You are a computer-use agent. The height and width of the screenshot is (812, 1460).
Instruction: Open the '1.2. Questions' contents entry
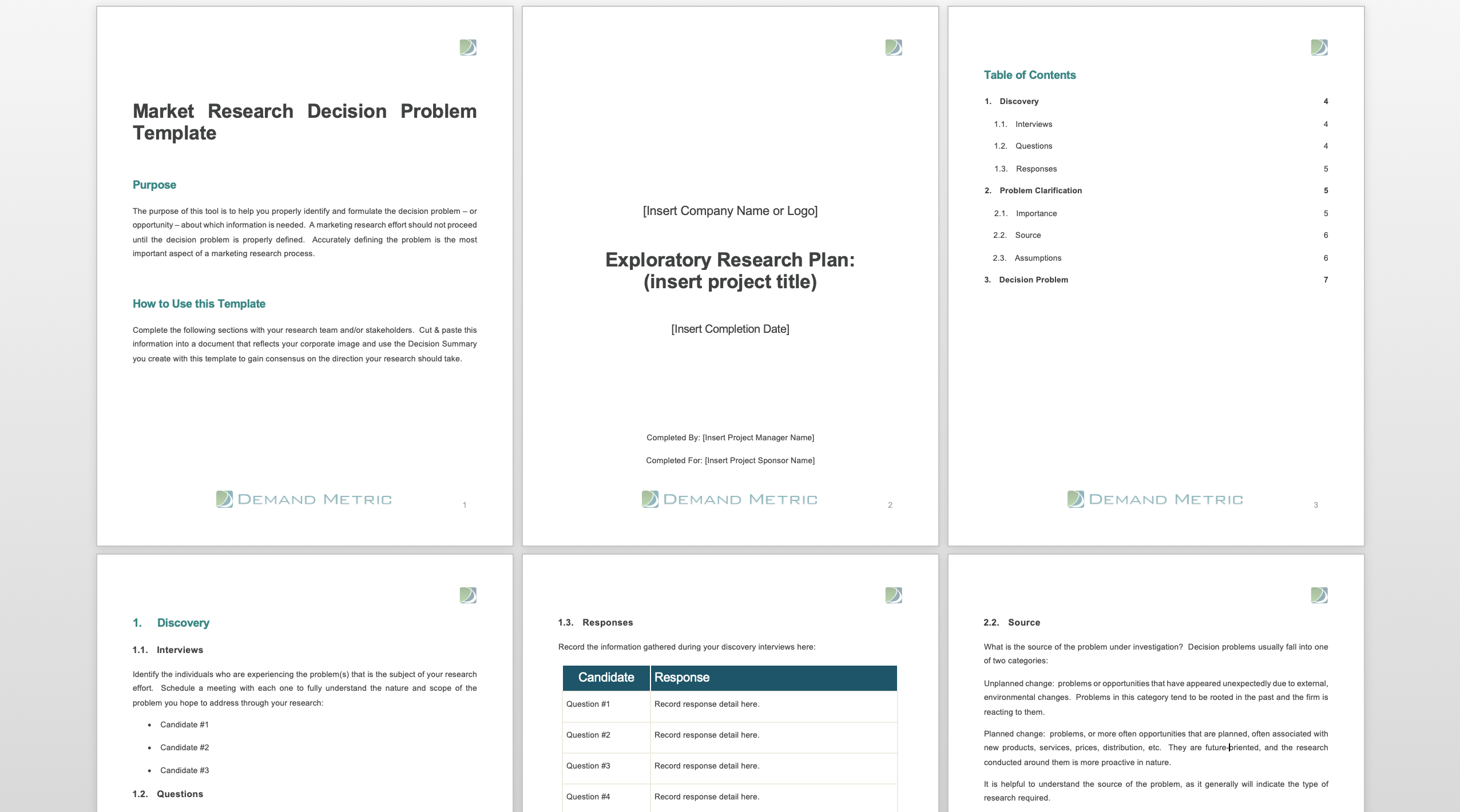coord(1161,146)
